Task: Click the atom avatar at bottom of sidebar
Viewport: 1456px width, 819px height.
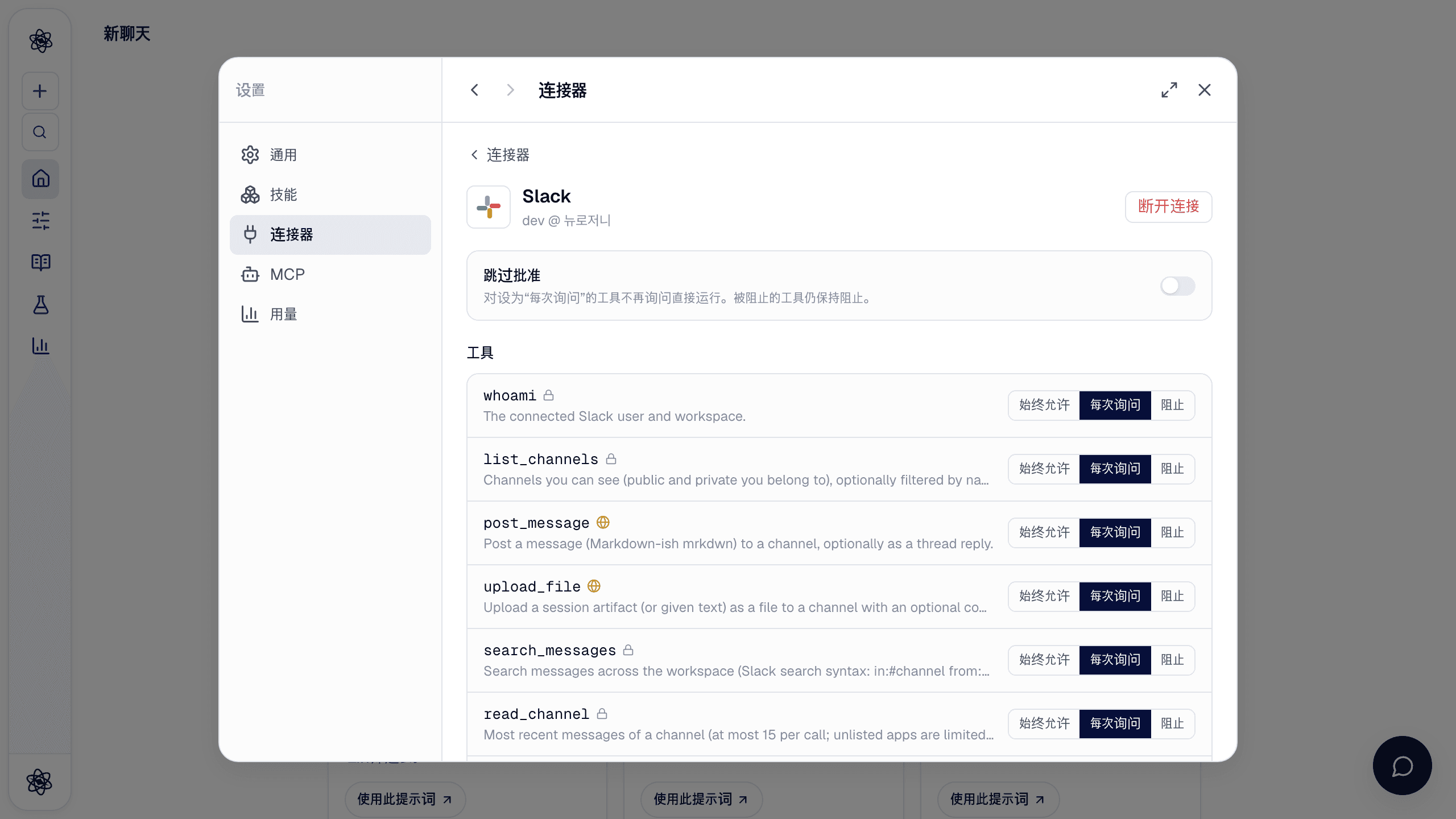Action: click(39, 781)
